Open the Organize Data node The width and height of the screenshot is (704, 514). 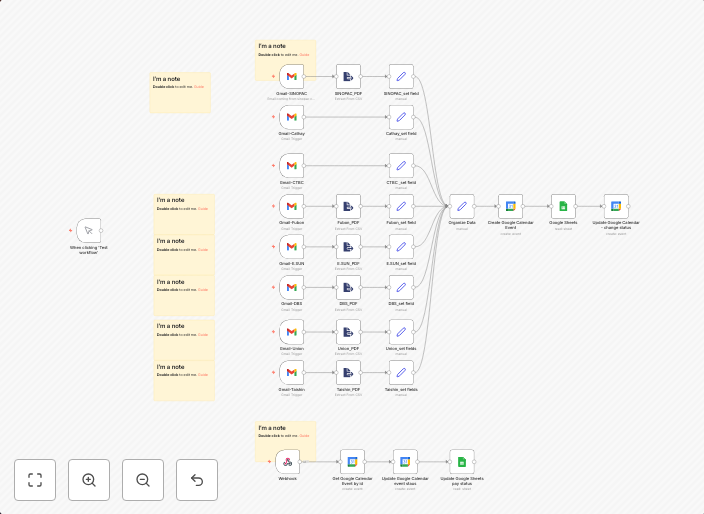461,206
